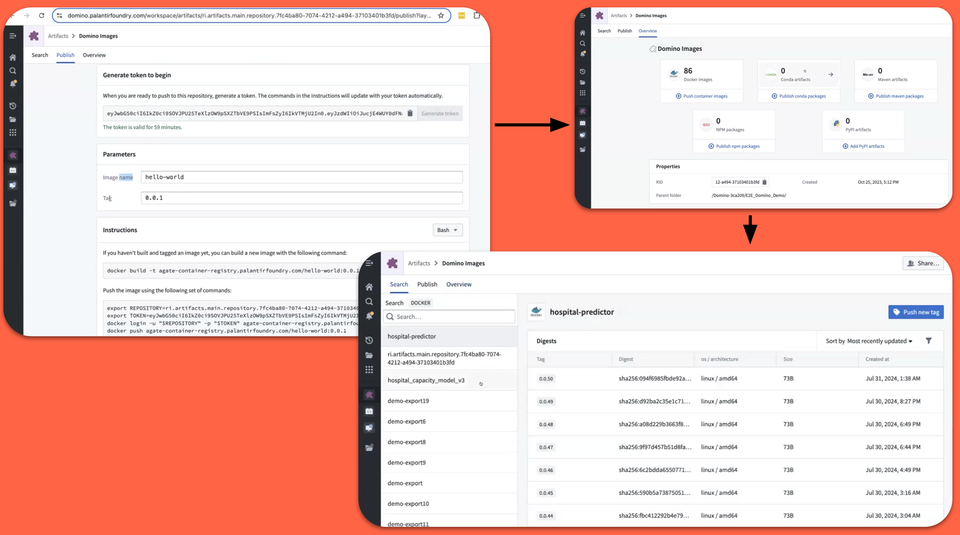Click the Image name field containing hello-world
The image size is (960, 535).
(x=302, y=177)
